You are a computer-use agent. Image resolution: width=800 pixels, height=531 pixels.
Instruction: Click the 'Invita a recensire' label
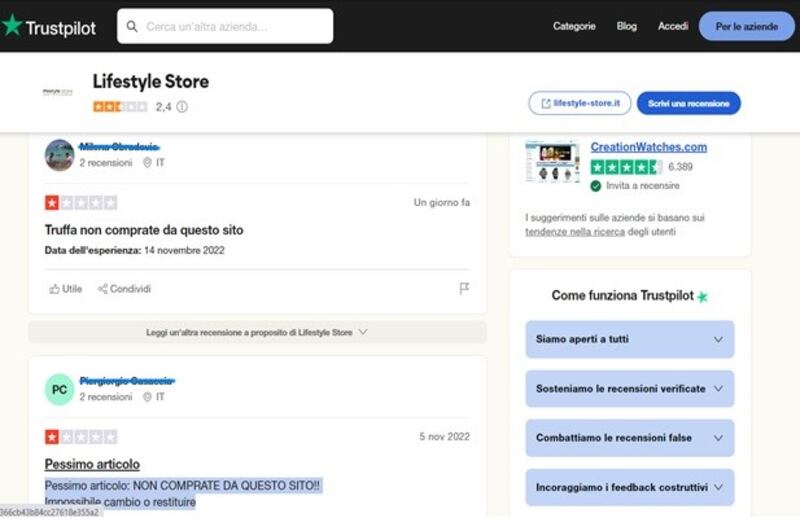[x=642, y=186]
